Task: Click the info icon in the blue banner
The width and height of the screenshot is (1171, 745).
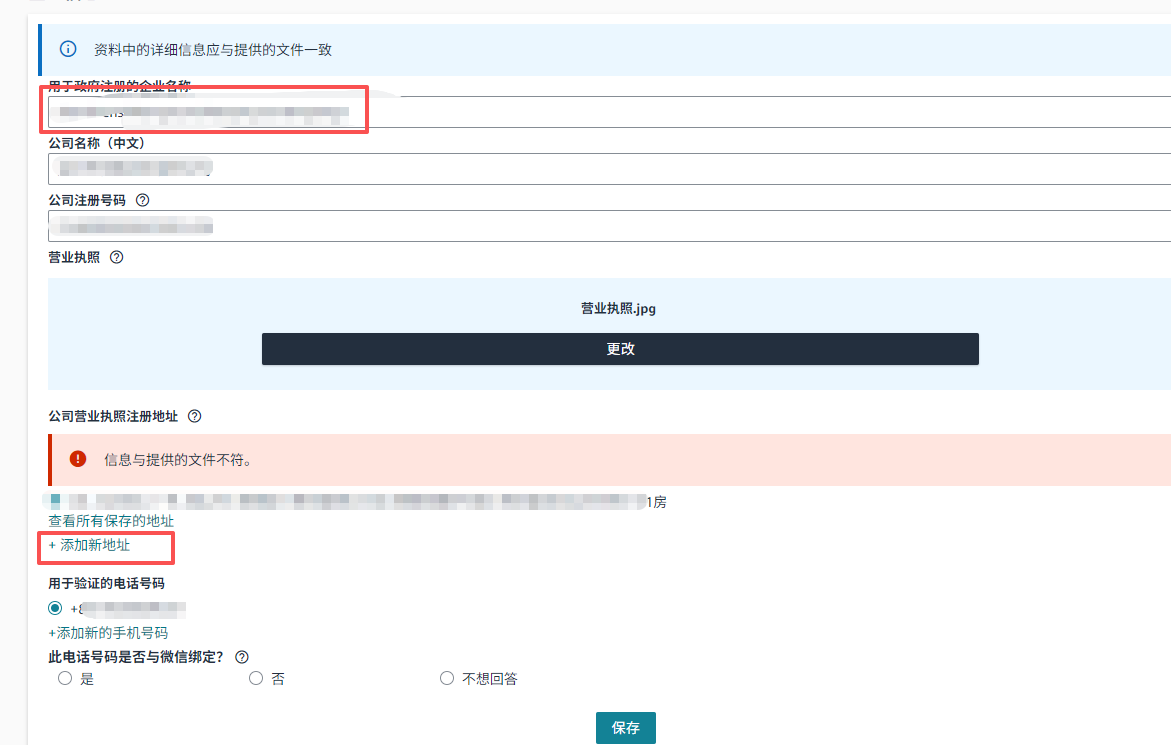Action: [x=69, y=49]
